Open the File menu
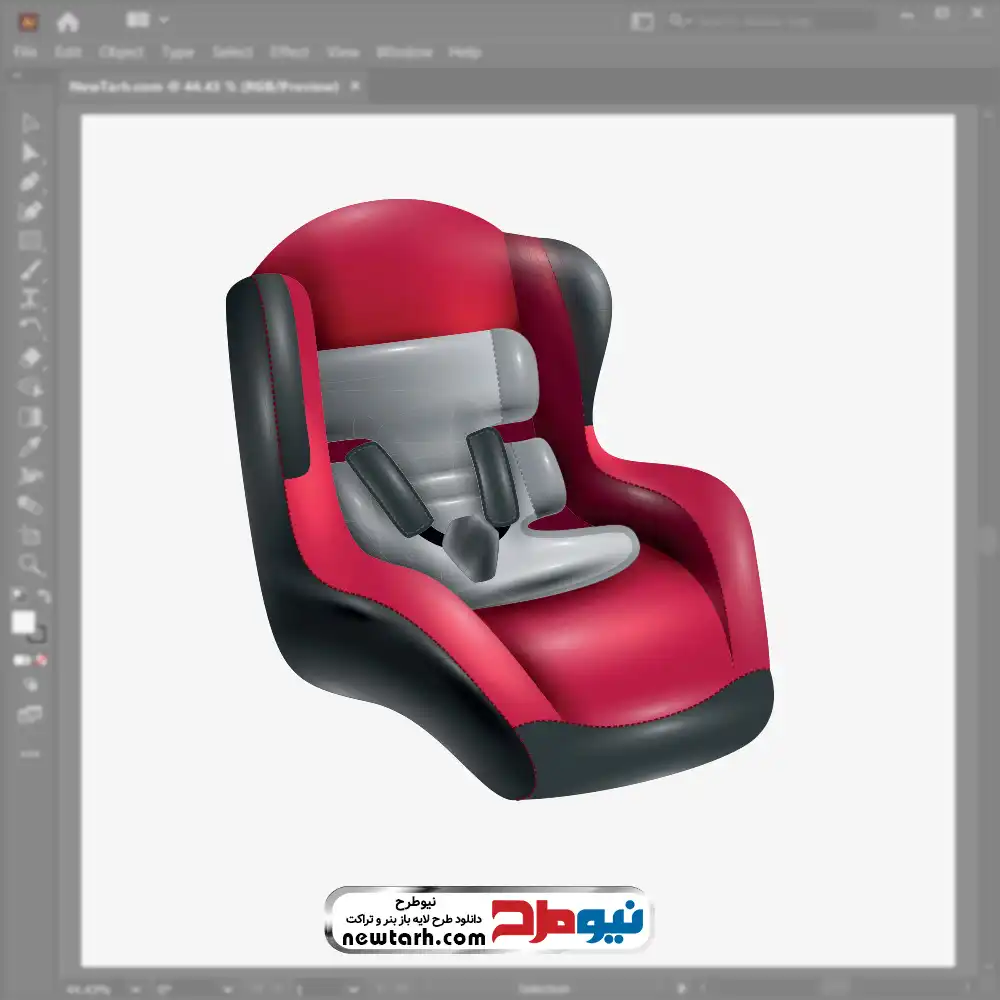This screenshot has height=1000, width=1000. pyautogui.click(x=26, y=52)
